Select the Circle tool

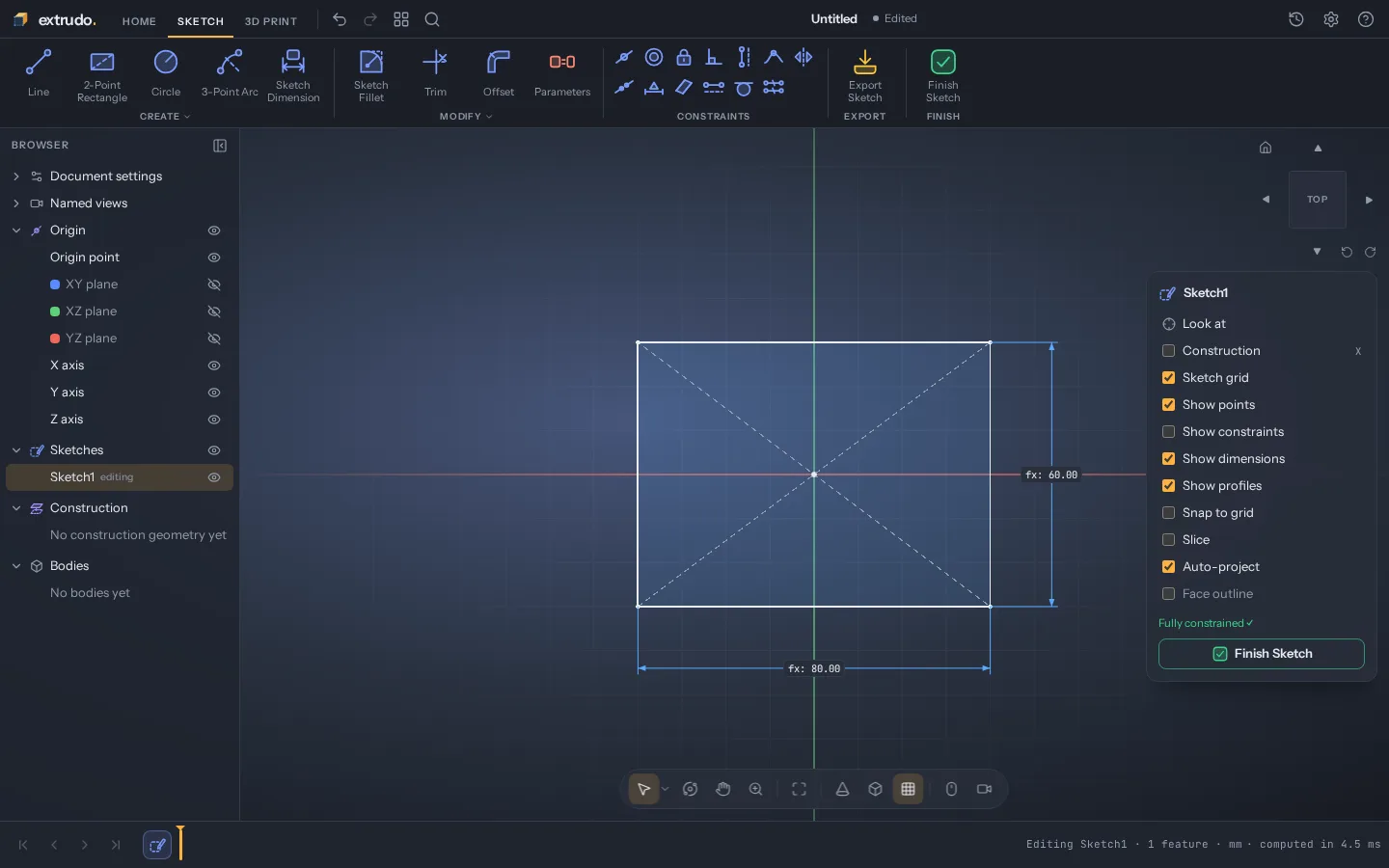(x=166, y=73)
